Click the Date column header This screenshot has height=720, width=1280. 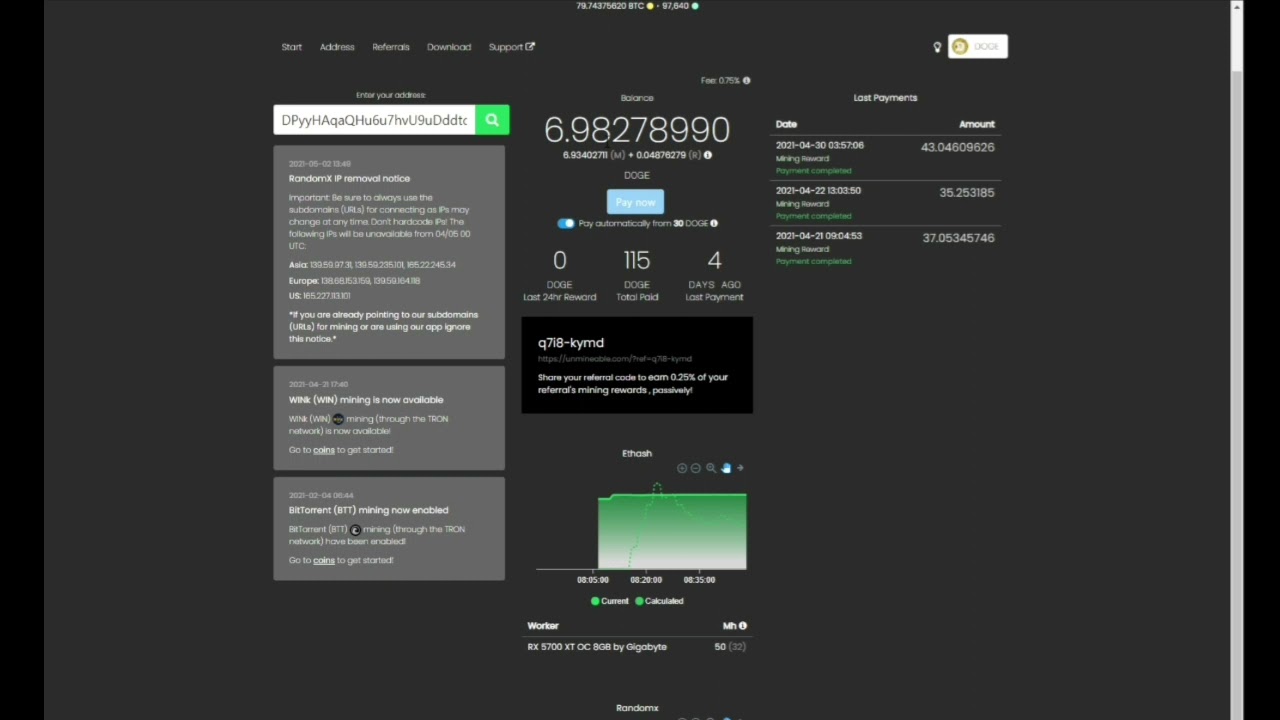(786, 124)
